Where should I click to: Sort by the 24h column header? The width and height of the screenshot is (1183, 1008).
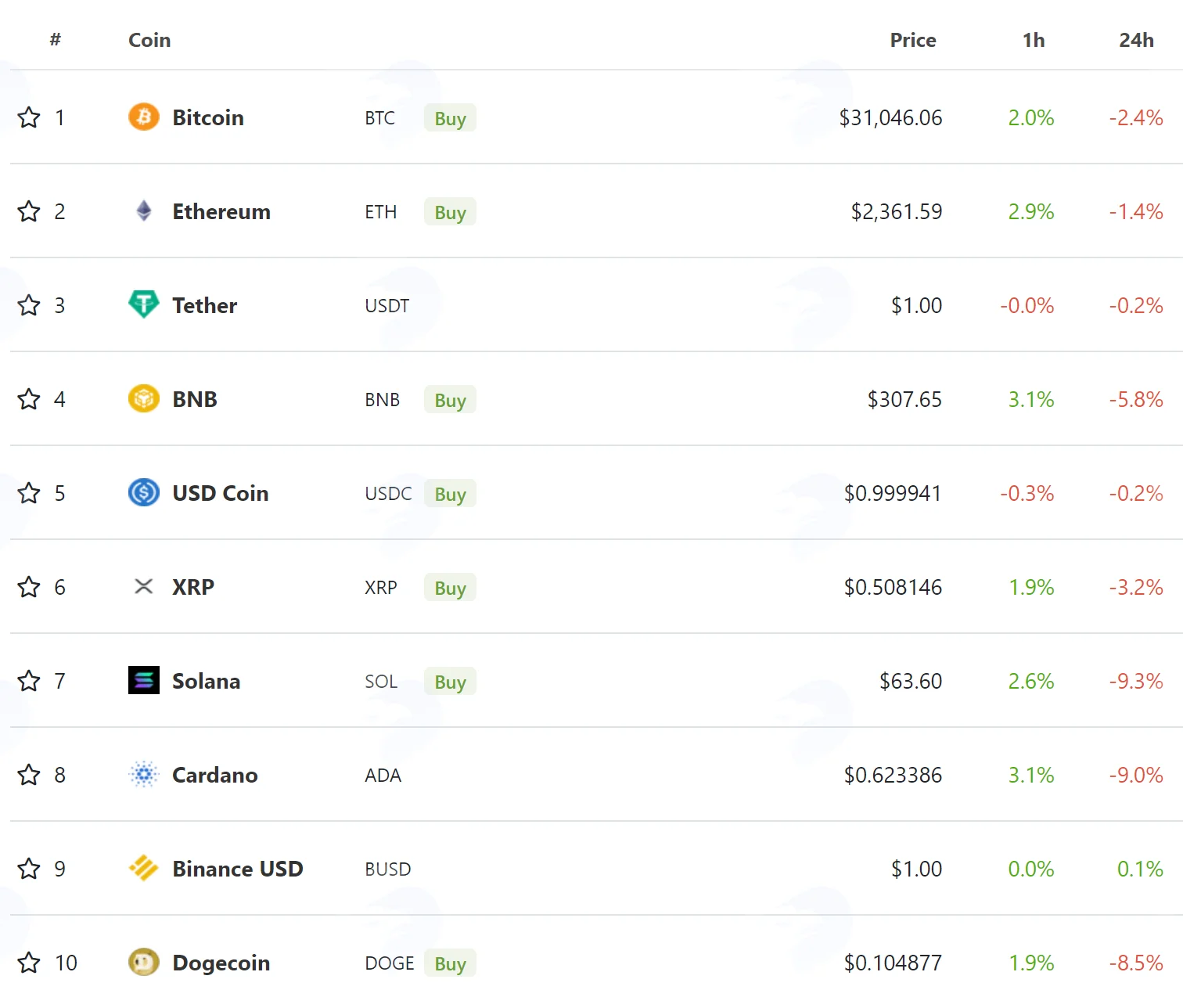(x=1136, y=40)
